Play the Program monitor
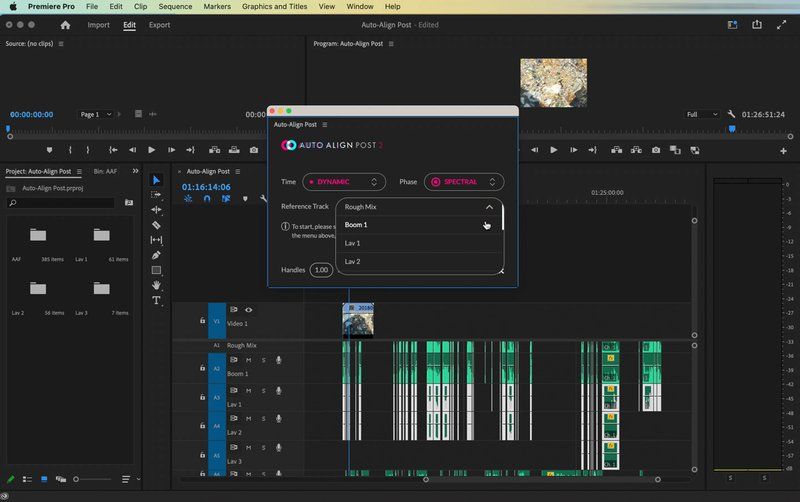 tap(554, 150)
